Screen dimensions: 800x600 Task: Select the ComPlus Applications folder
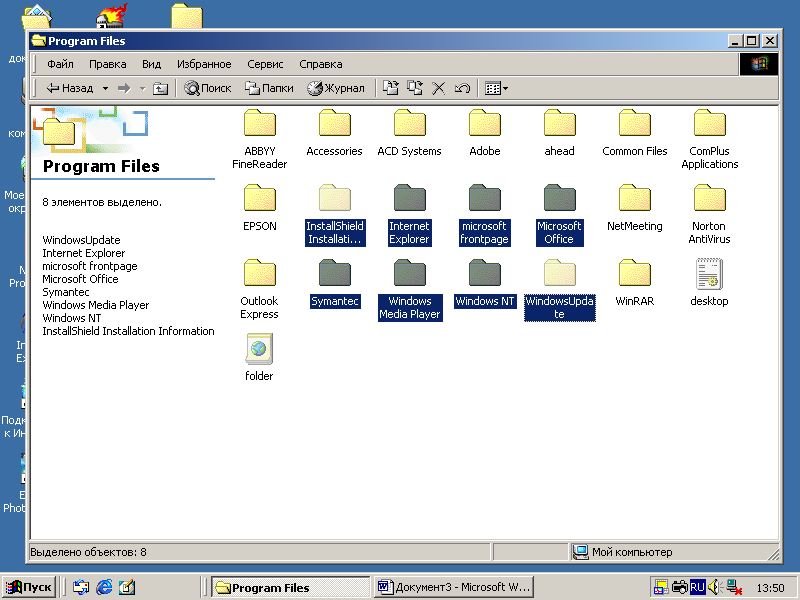[709, 139]
